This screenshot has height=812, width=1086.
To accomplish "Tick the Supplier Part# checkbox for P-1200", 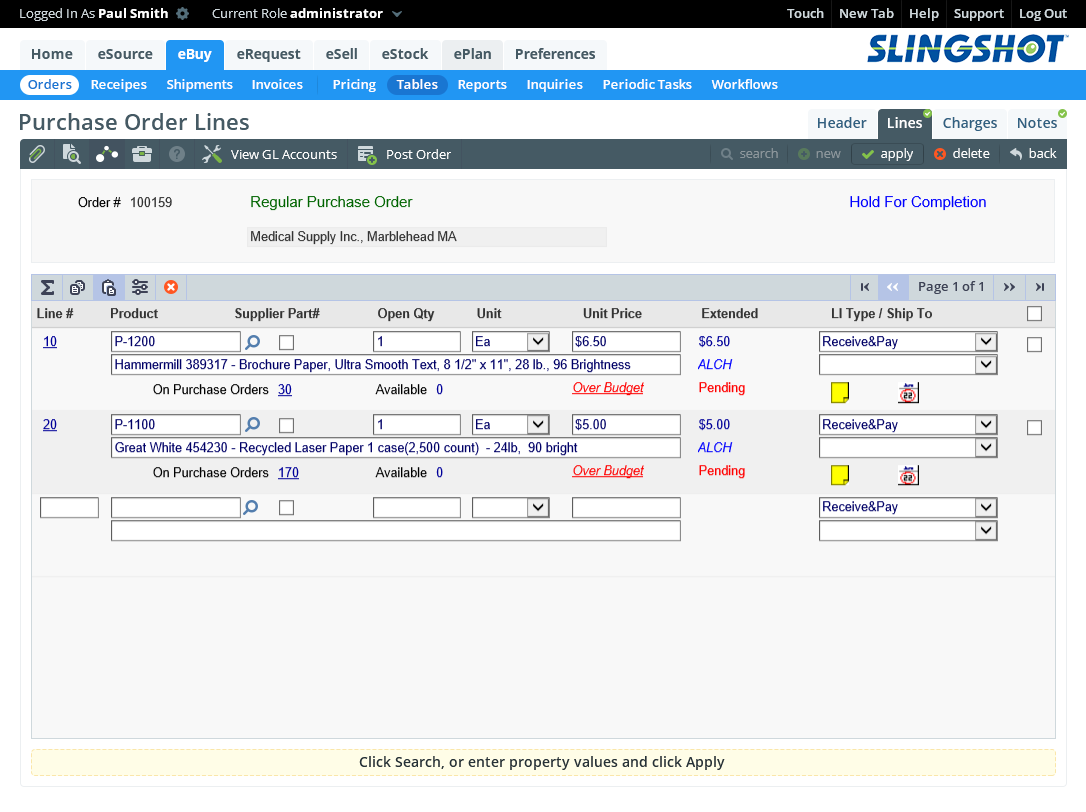I will click(286, 342).
